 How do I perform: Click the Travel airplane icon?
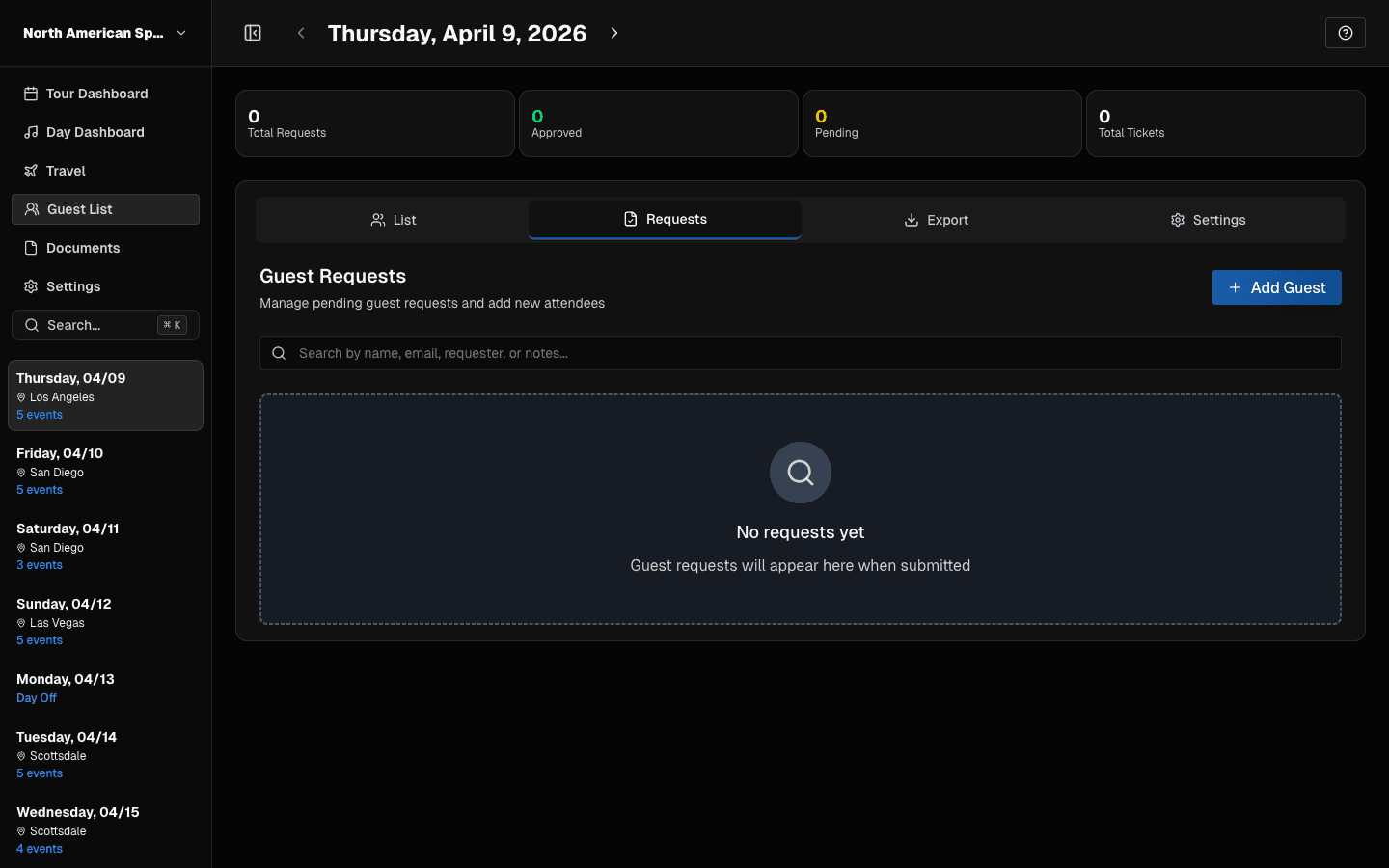31,171
